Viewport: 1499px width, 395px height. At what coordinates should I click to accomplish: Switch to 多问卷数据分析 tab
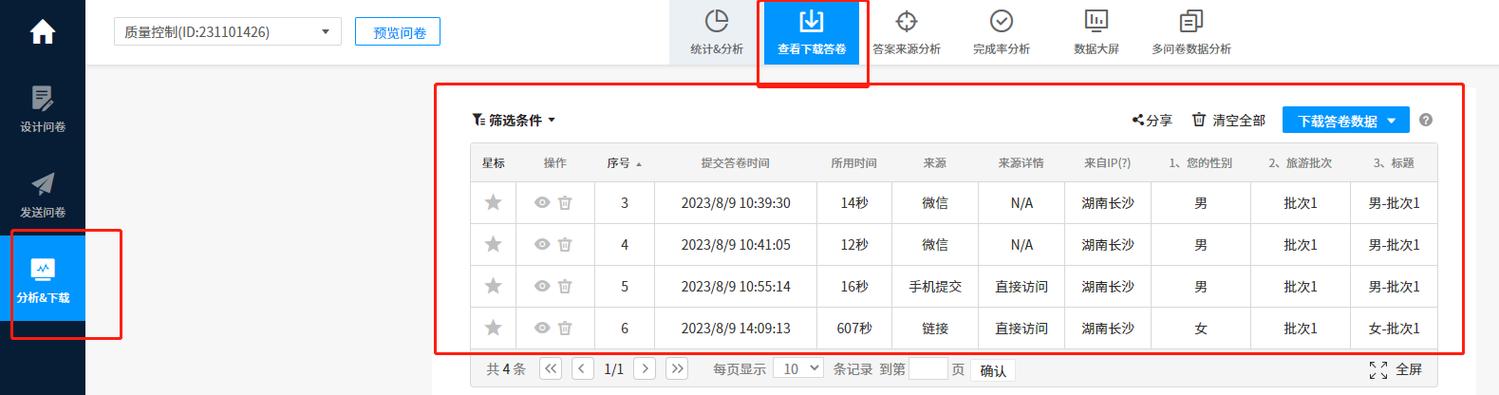point(1191,32)
